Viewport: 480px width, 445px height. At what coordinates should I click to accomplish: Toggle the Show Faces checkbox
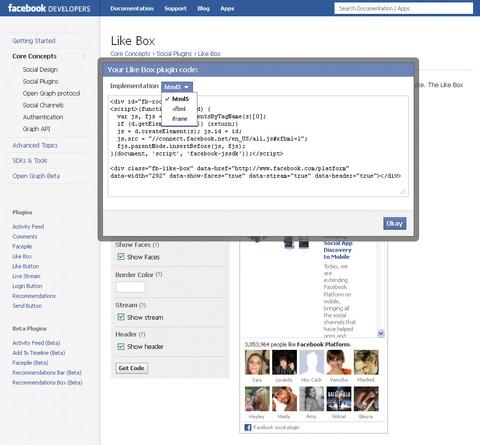click(121, 257)
